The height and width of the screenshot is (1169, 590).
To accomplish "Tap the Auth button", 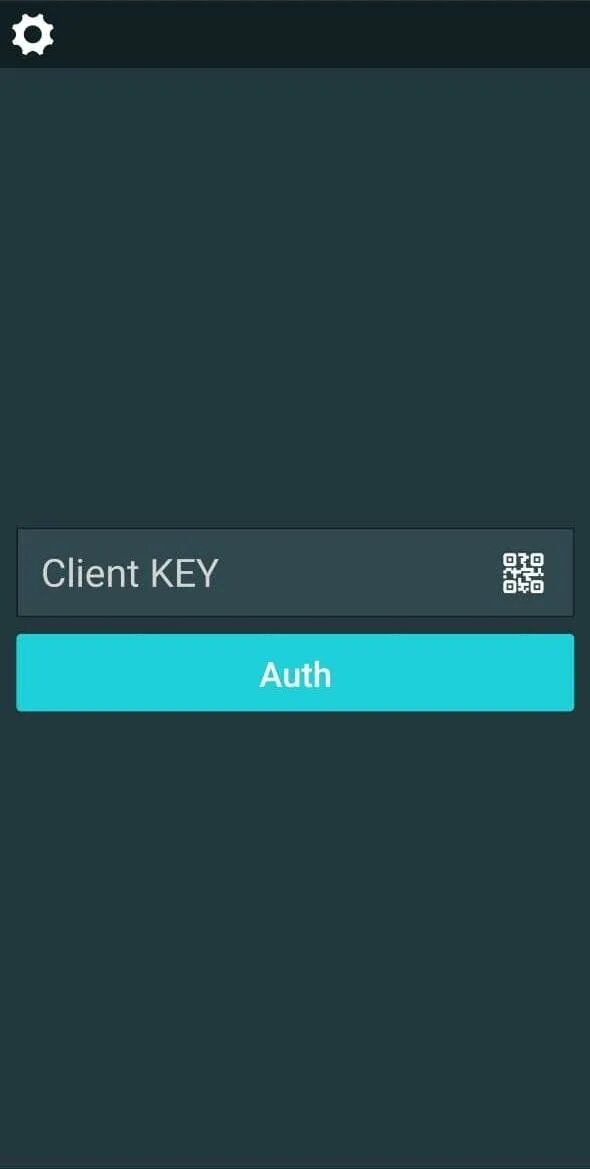I will [295, 672].
